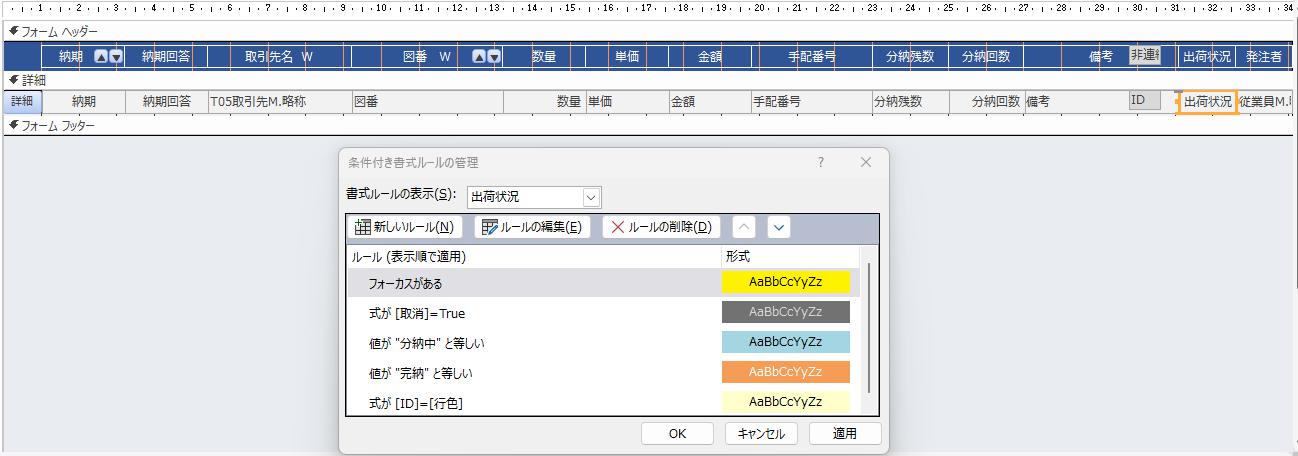This screenshot has width=1298, height=456.
Task: Select the 分納回数 label in form header
Action: 985,57
